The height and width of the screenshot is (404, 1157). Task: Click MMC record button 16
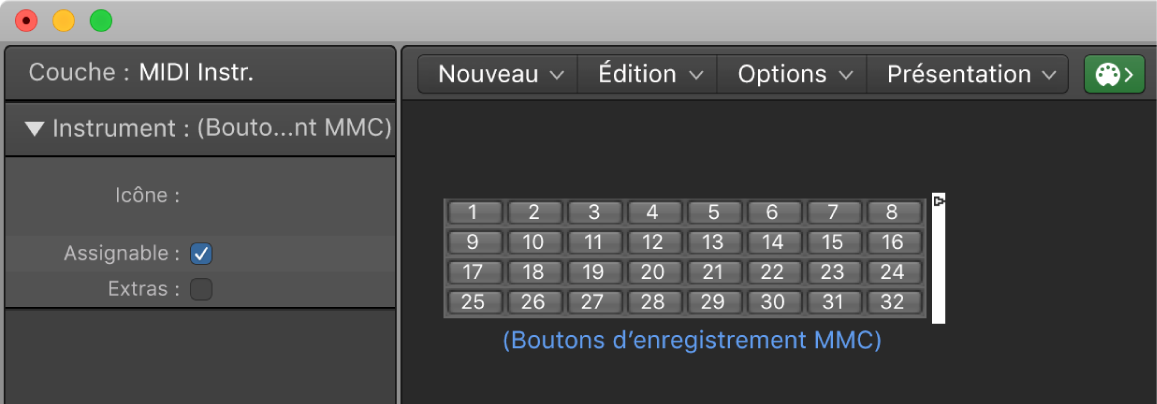[x=894, y=242]
